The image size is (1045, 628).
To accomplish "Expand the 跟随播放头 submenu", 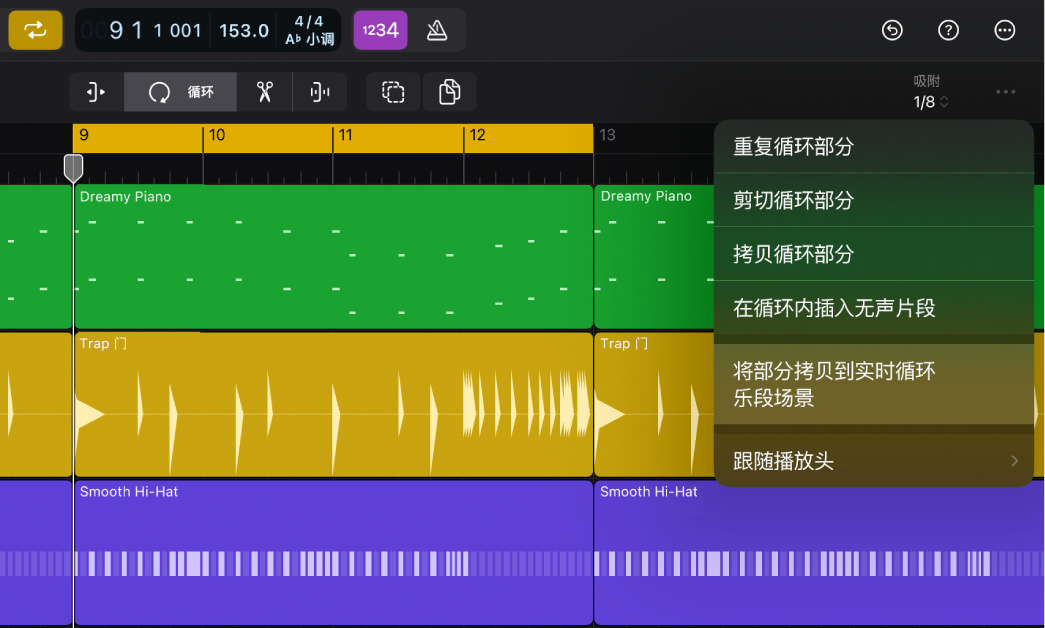I will (873, 461).
